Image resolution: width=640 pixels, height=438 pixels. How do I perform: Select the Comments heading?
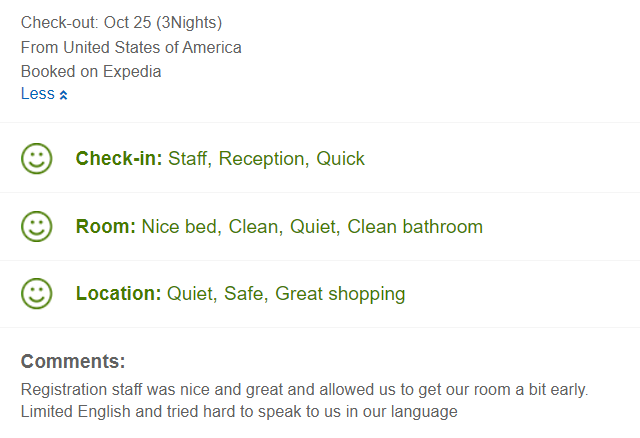(73, 361)
